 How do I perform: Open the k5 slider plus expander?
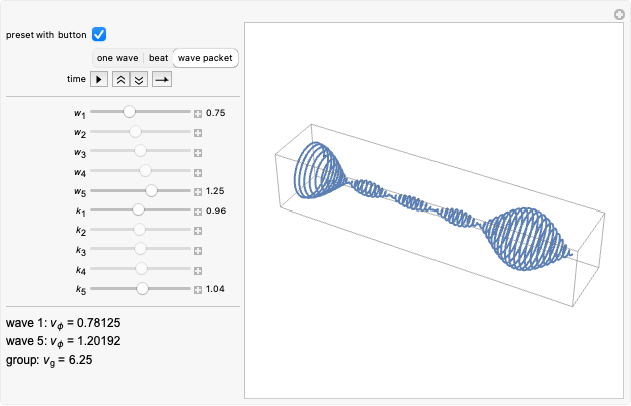click(198, 288)
